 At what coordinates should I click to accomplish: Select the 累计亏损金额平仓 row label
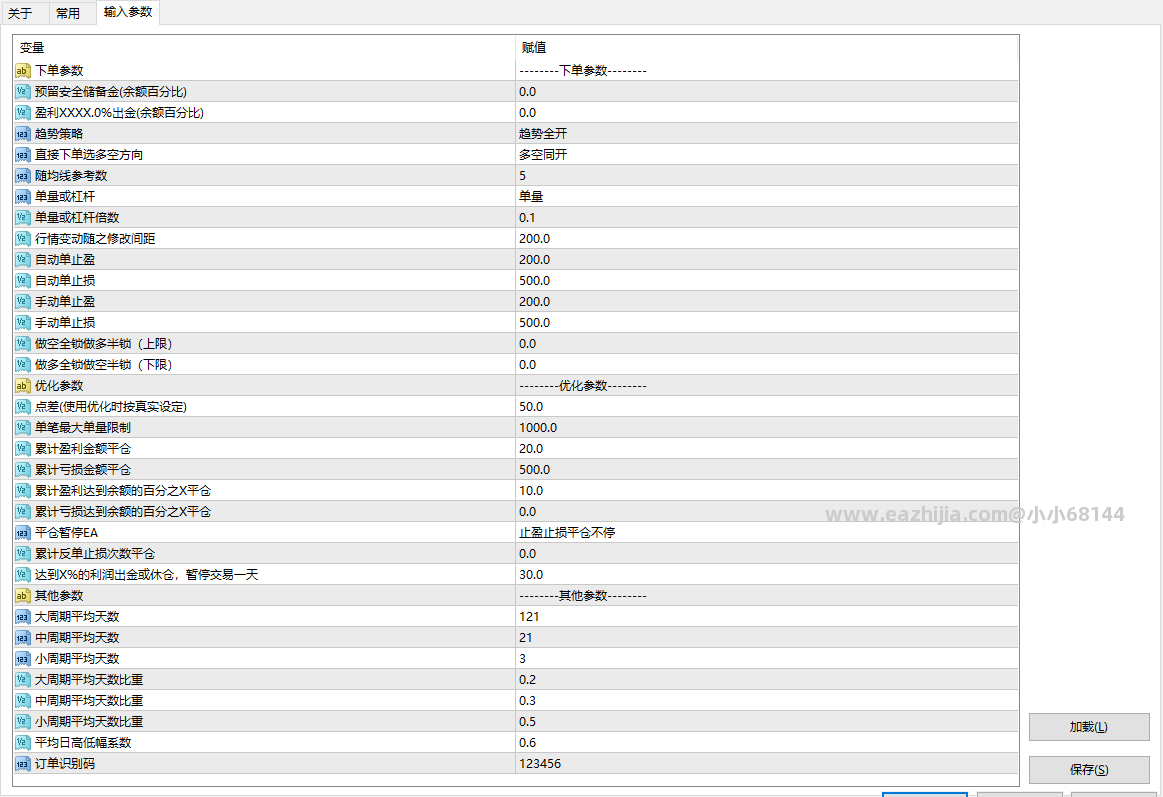[x=83, y=470]
